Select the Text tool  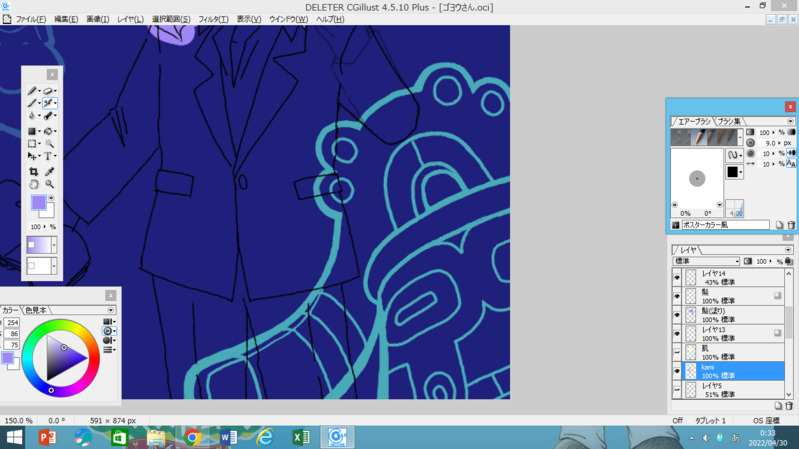point(48,156)
